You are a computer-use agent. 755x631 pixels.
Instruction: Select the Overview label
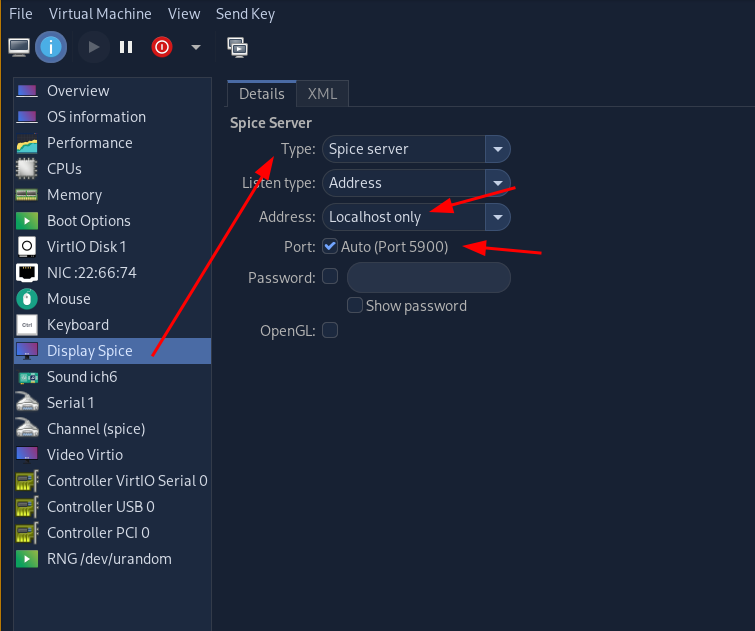pyautogui.click(x=78, y=91)
